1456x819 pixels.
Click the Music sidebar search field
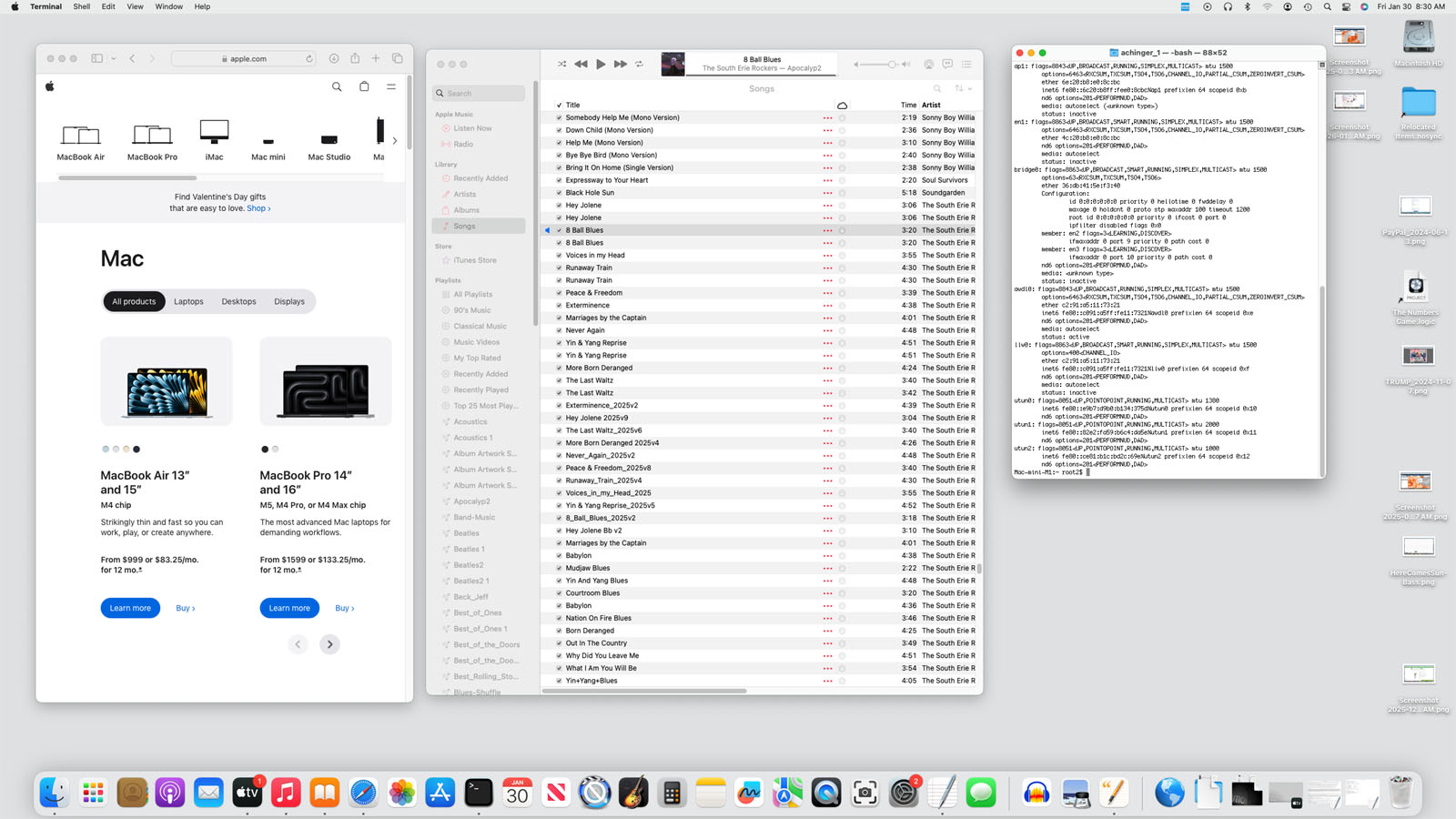[x=480, y=93]
